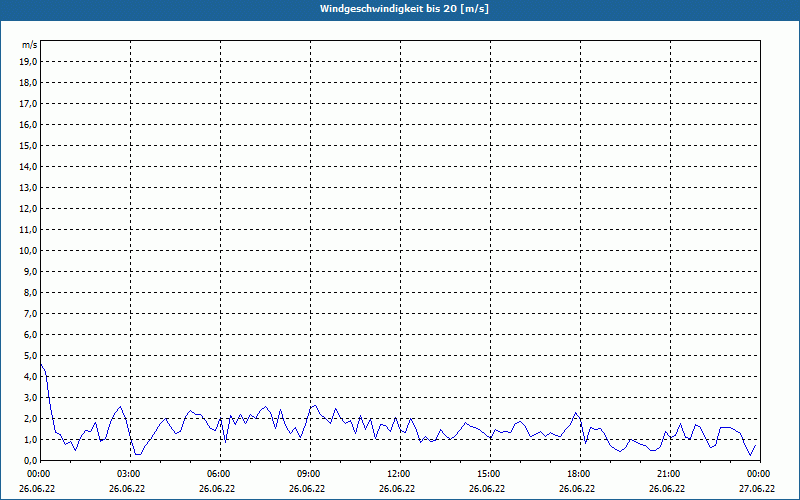This screenshot has height=500, width=800.
Task: Click the 2,0 y-axis label
Action: coord(30,418)
